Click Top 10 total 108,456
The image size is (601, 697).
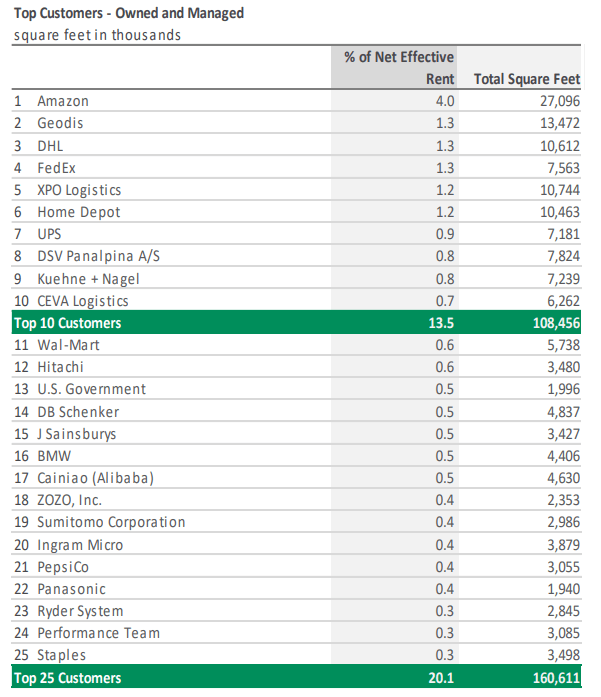click(x=557, y=323)
